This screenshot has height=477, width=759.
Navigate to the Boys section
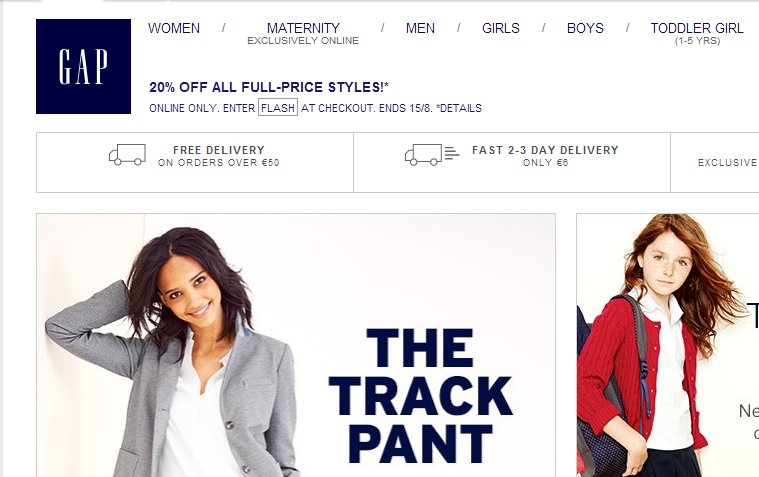tap(585, 28)
